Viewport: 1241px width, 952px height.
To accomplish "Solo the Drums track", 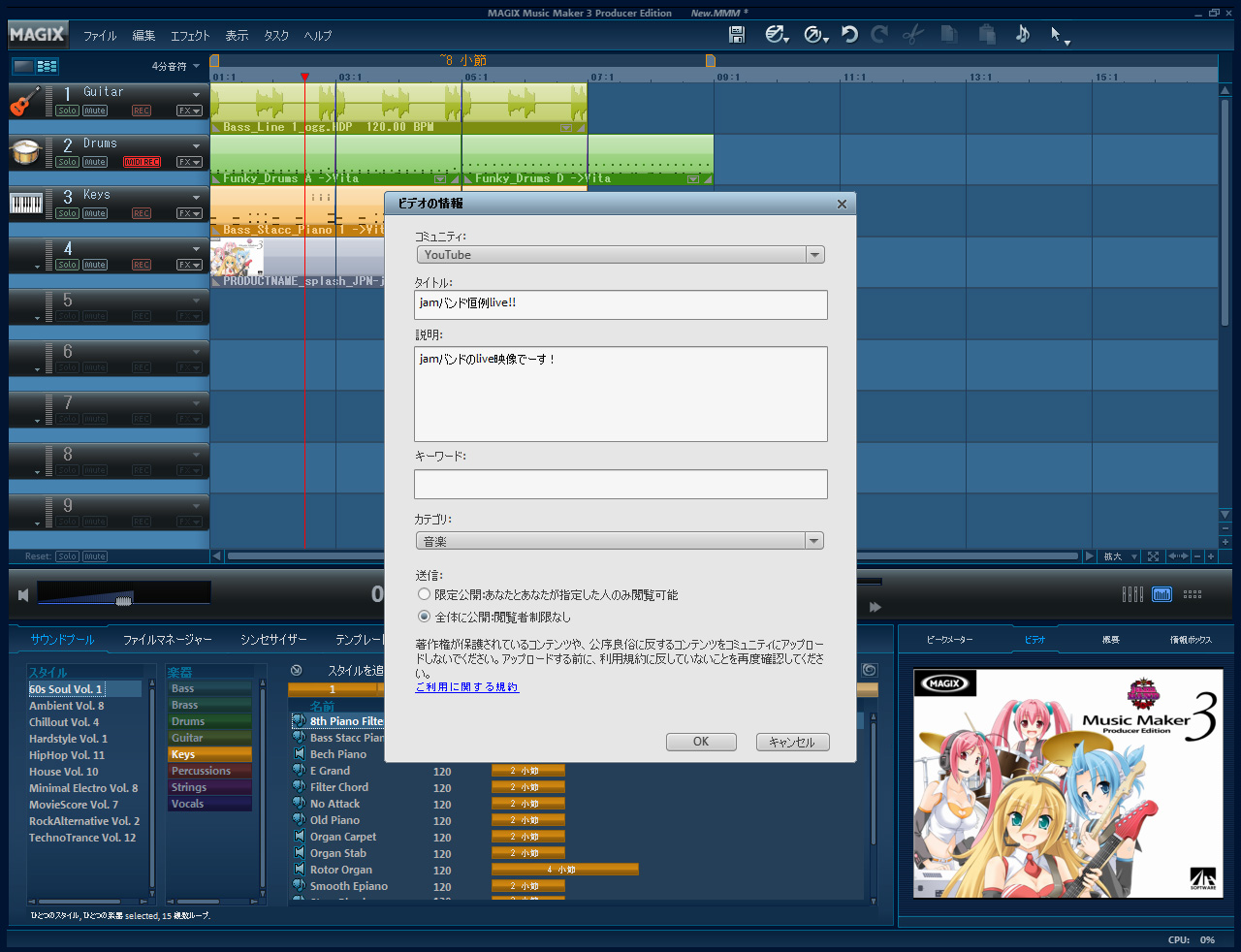I will (67, 162).
